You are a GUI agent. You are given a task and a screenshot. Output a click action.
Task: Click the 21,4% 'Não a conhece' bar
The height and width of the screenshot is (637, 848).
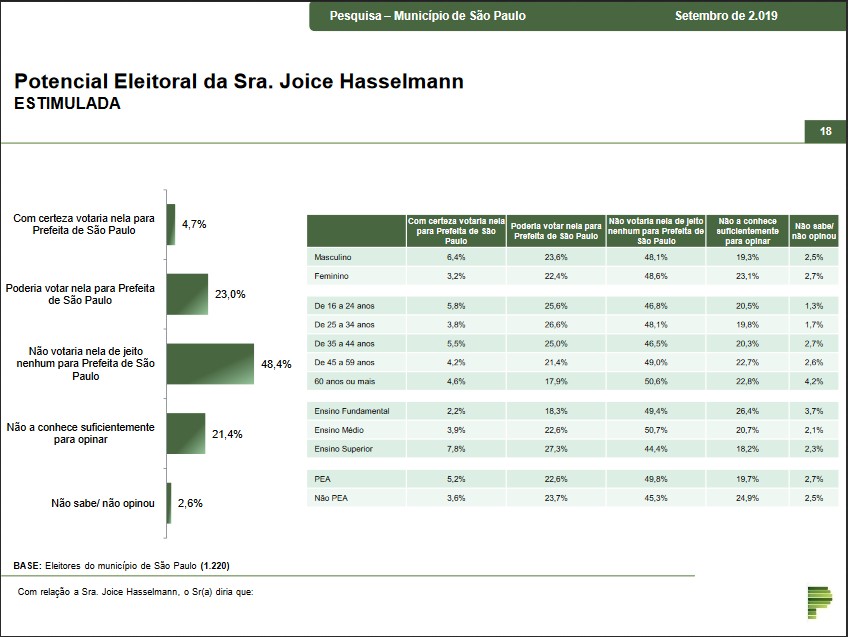(185, 434)
